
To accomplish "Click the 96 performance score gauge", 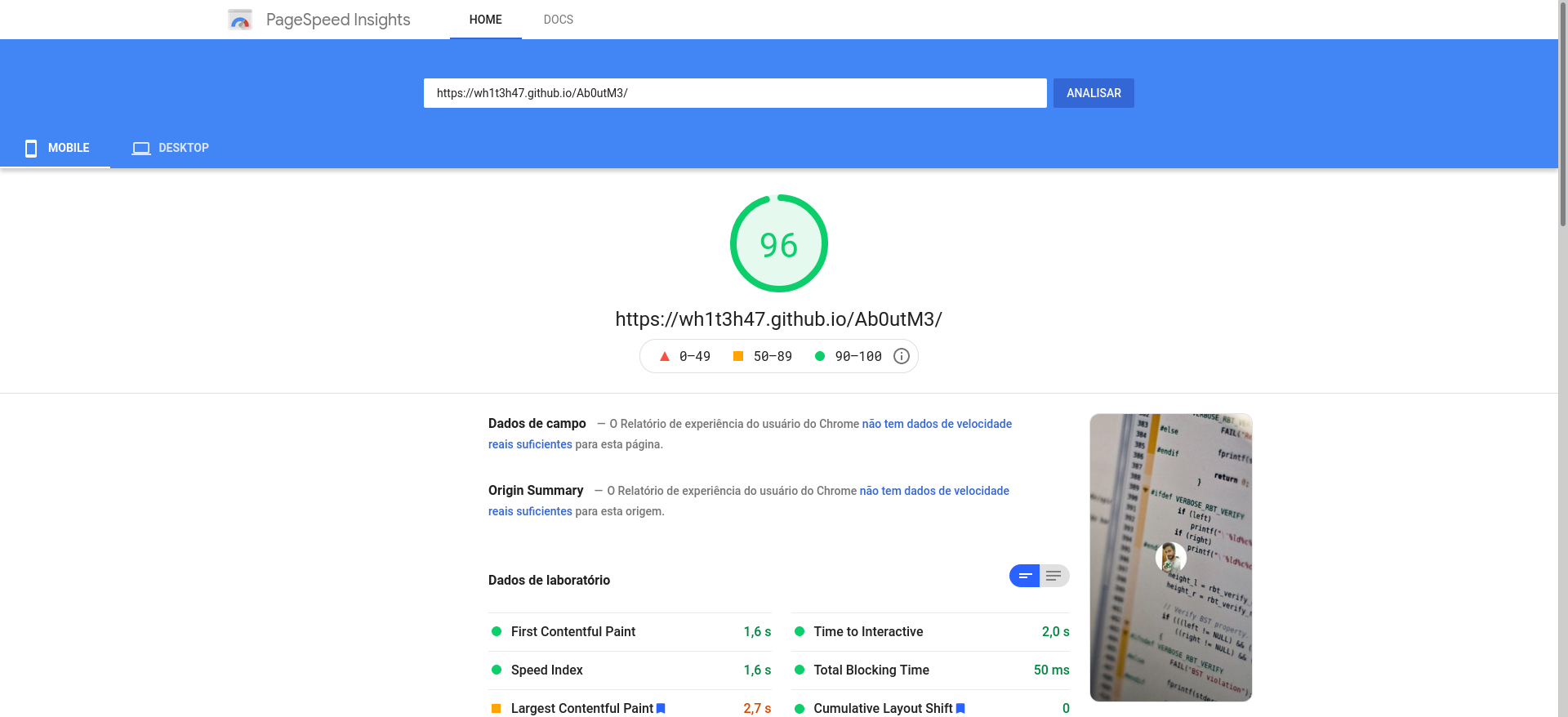I will click(779, 243).
